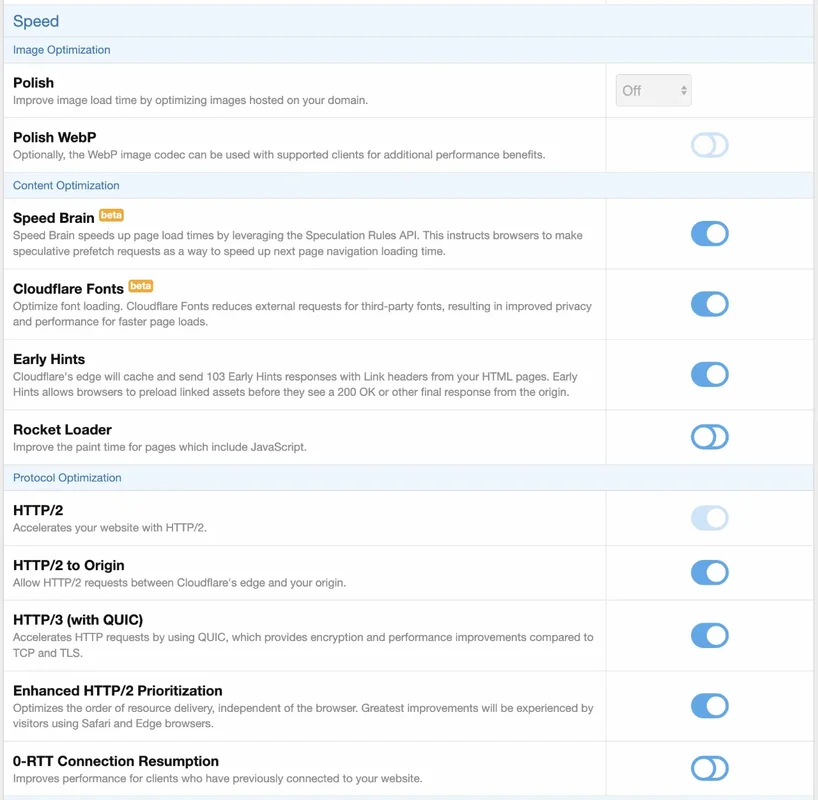The height and width of the screenshot is (800, 818).
Task: Click the Protocol Optimization section header
Action: [x=66, y=477]
